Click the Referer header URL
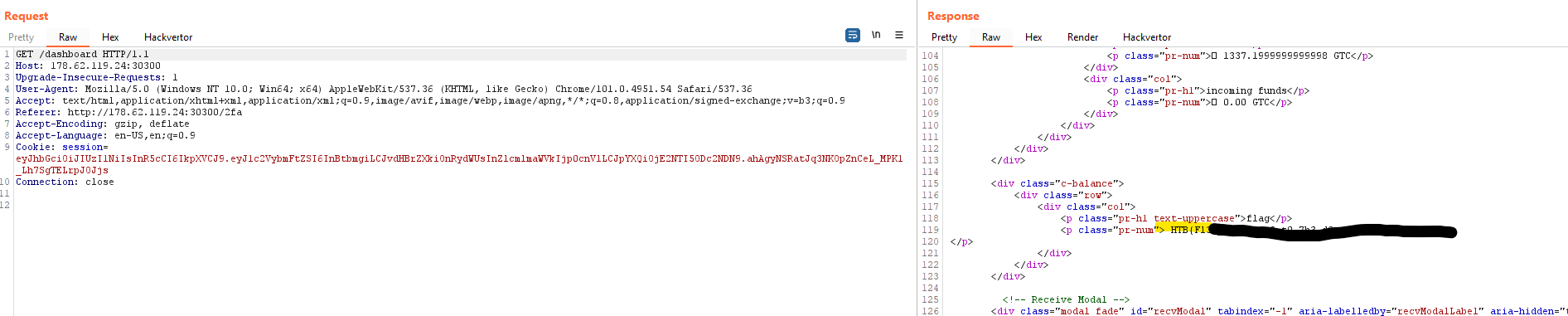 coord(155,112)
